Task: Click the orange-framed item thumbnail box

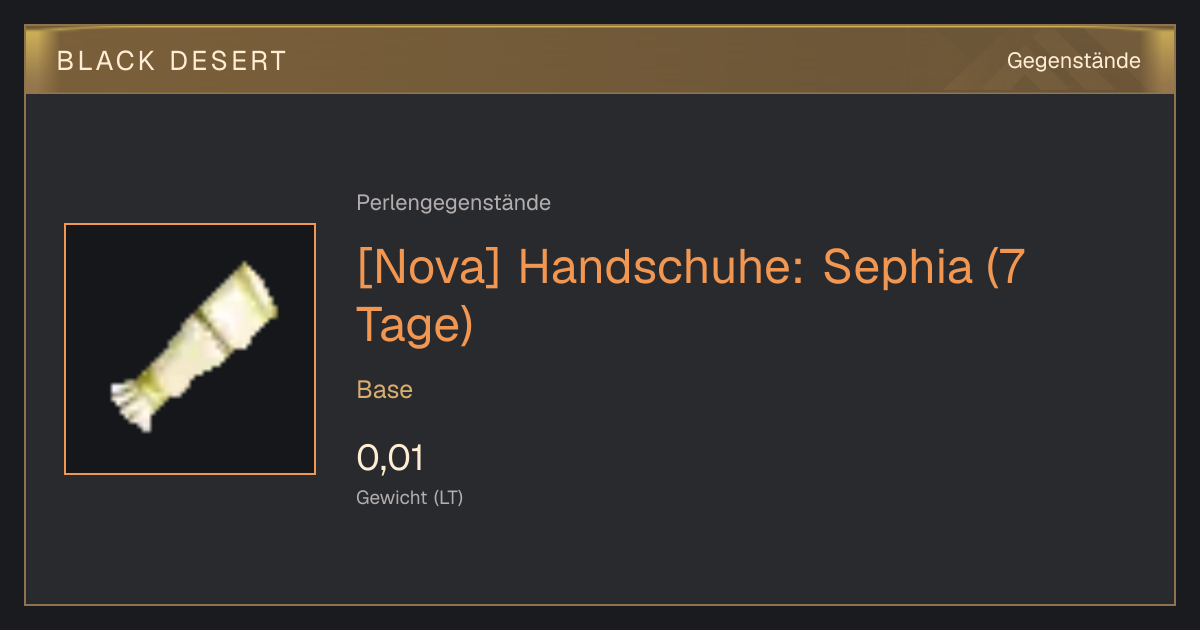Action: click(x=190, y=349)
